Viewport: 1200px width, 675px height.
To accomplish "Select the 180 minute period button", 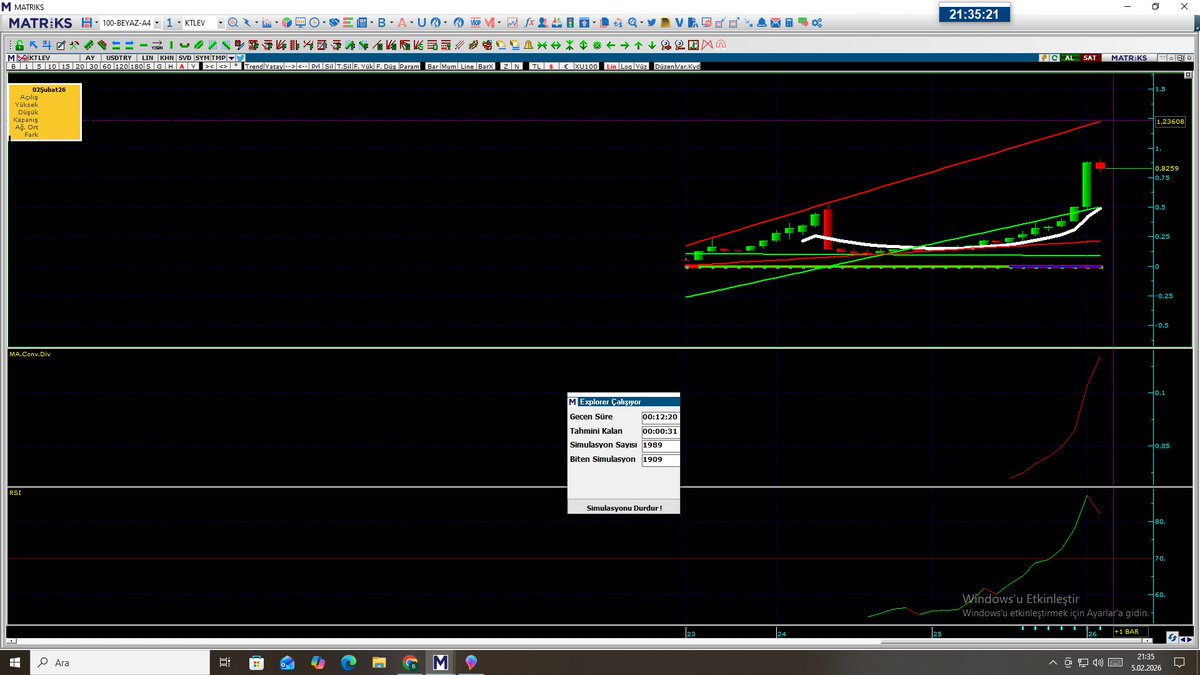I will point(138,66).
